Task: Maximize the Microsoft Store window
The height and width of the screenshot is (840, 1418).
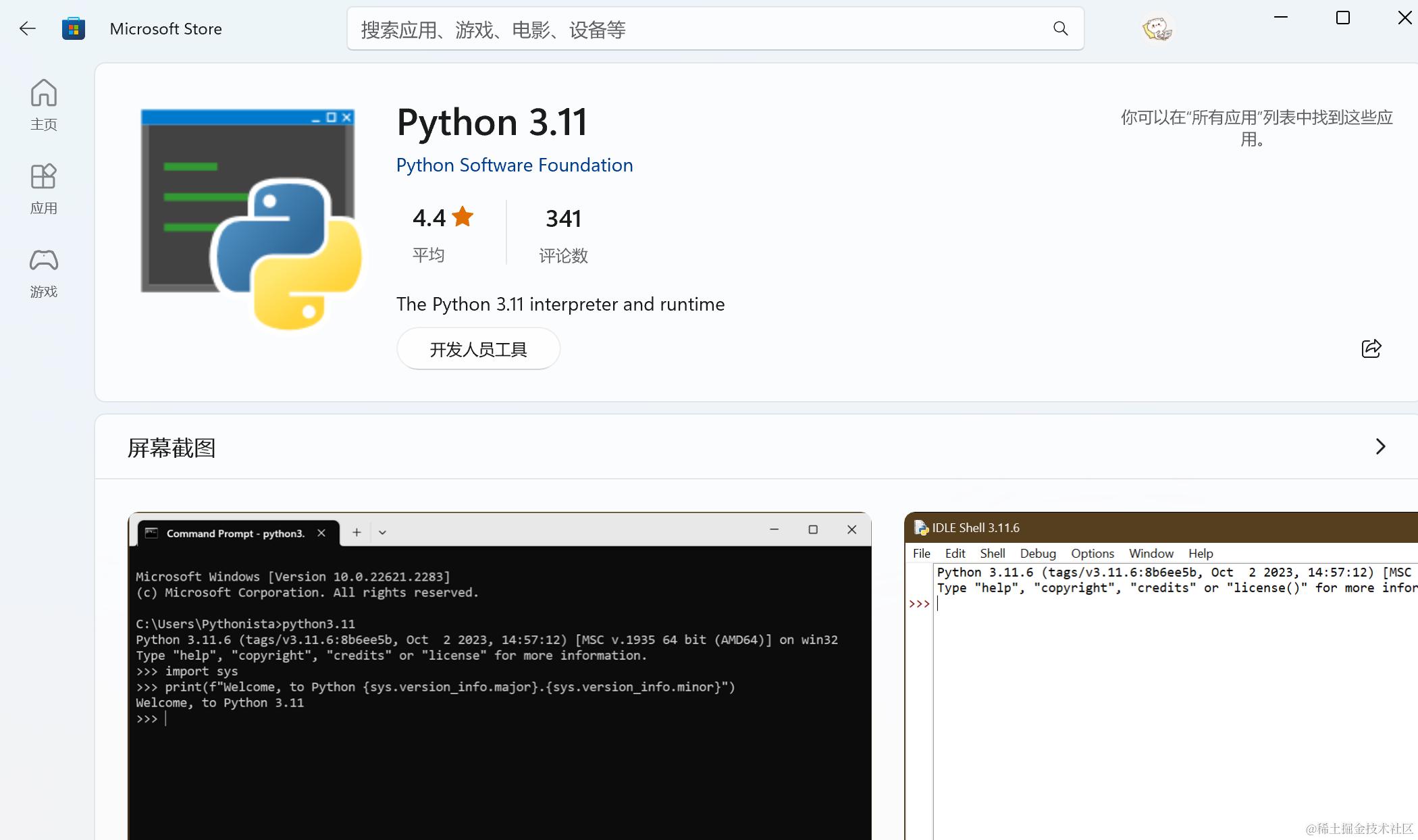Action: (1343, 18)
